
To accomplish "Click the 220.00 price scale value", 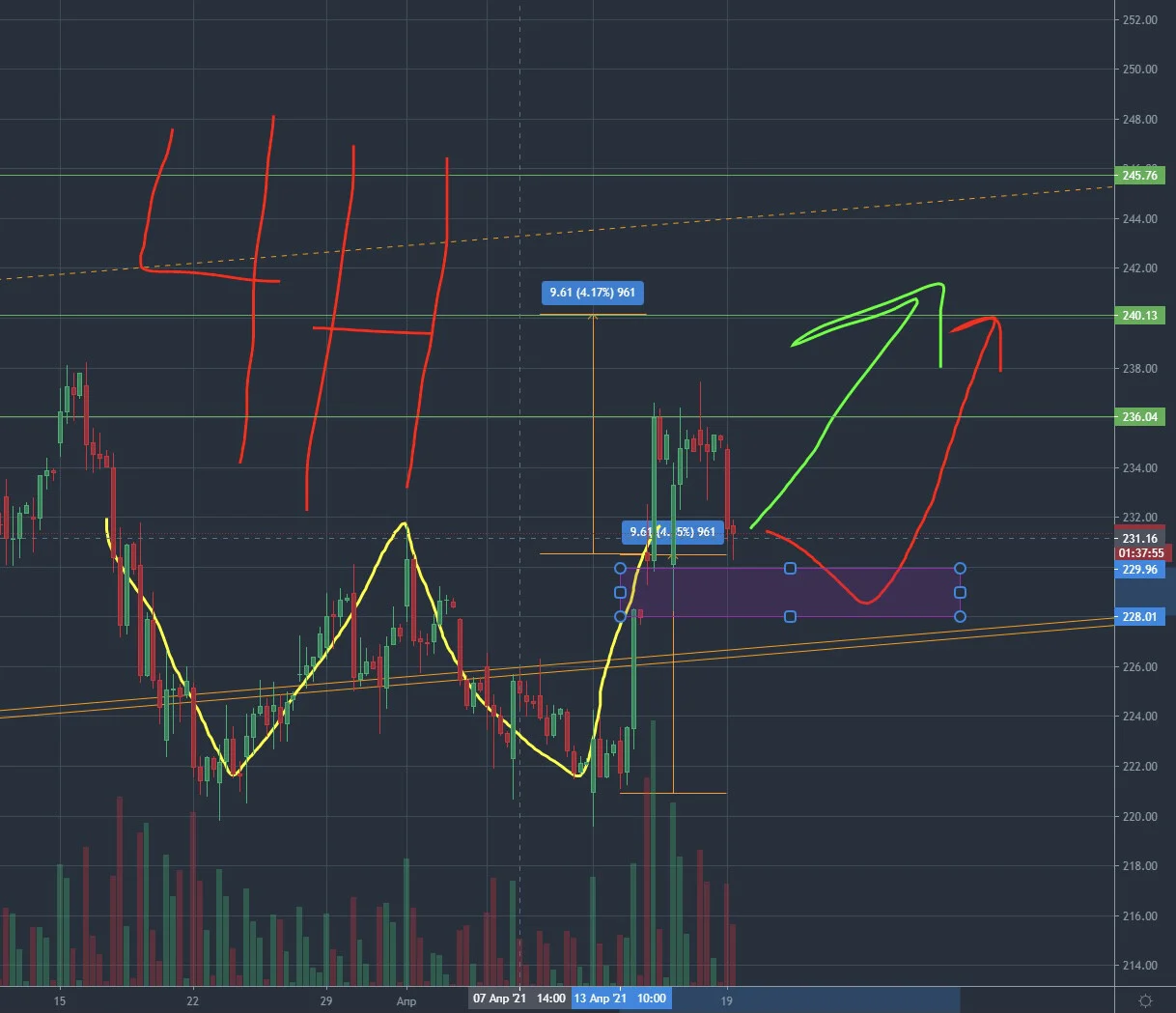I will [x=1139, y=817].
